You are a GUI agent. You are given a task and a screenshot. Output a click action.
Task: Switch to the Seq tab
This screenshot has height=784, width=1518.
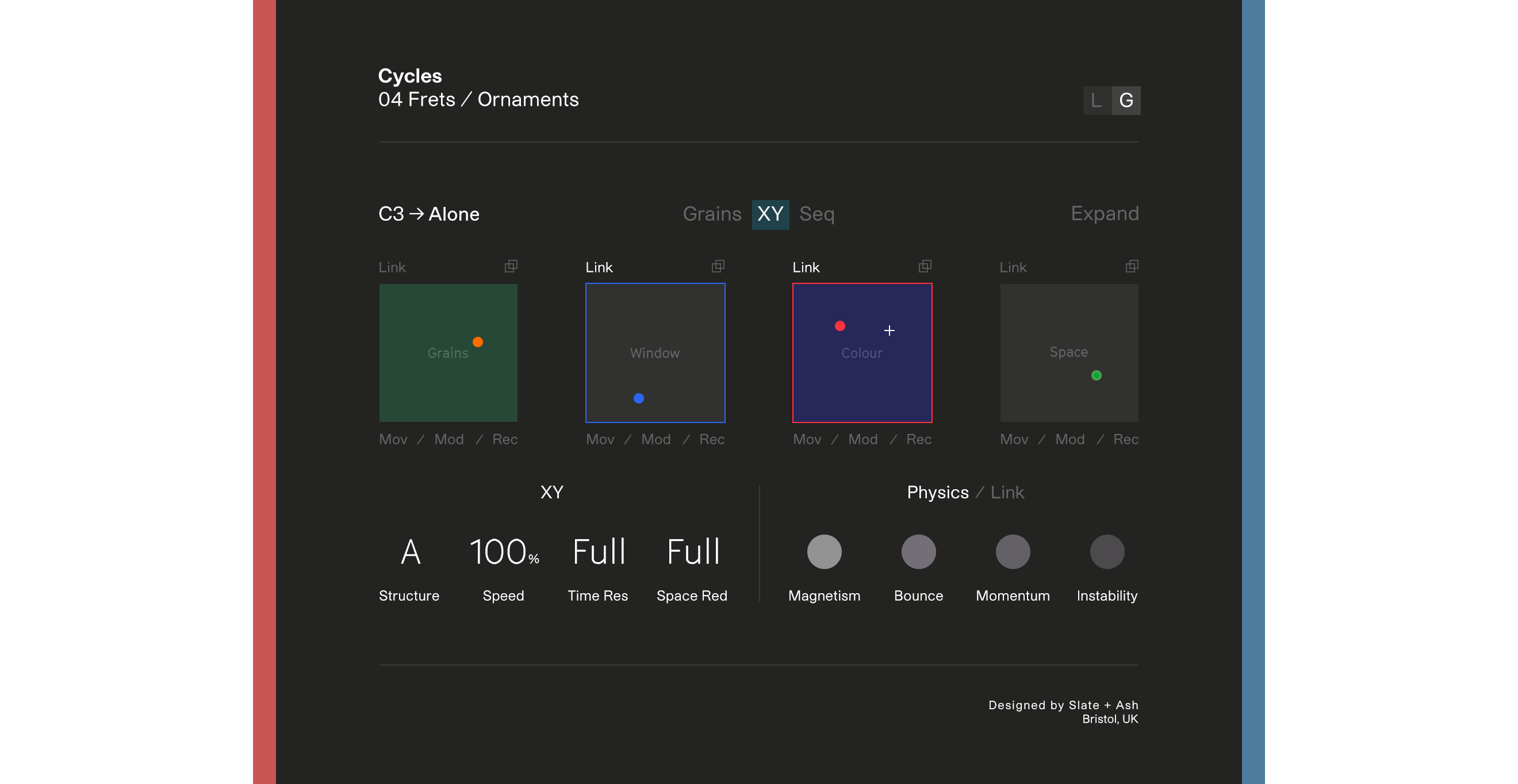(x=816, y=214)
